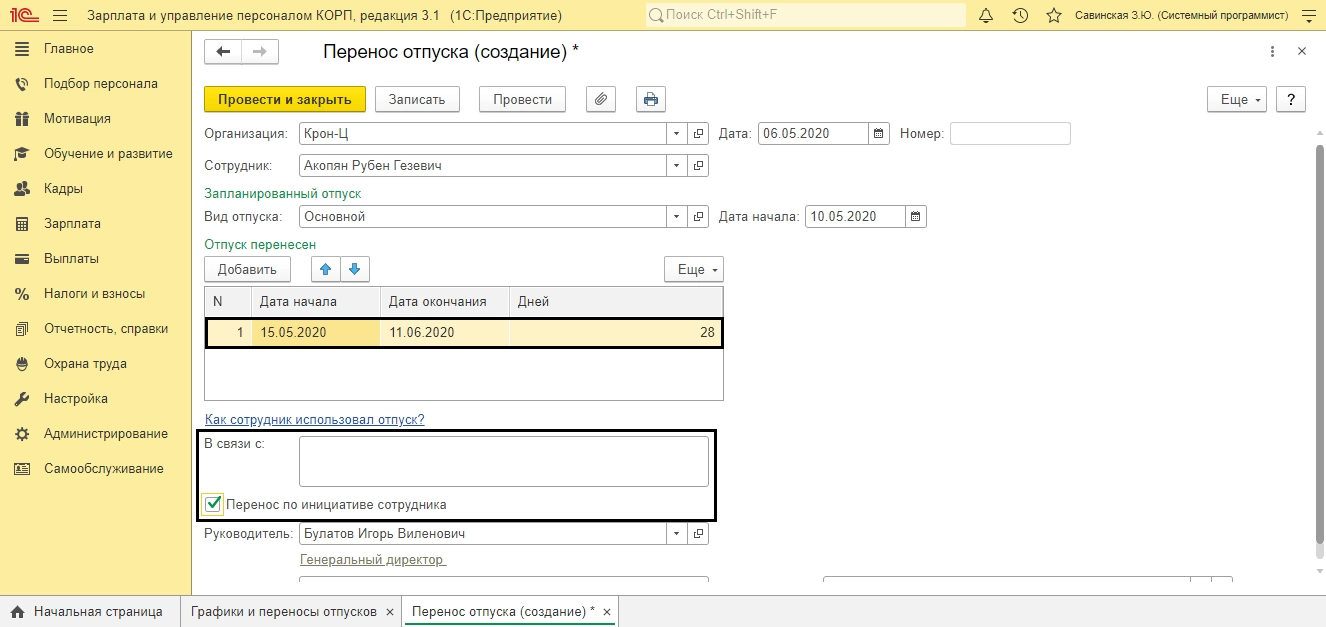
Task: Click the paperclip attach files icon
Action: coord(601,99)
